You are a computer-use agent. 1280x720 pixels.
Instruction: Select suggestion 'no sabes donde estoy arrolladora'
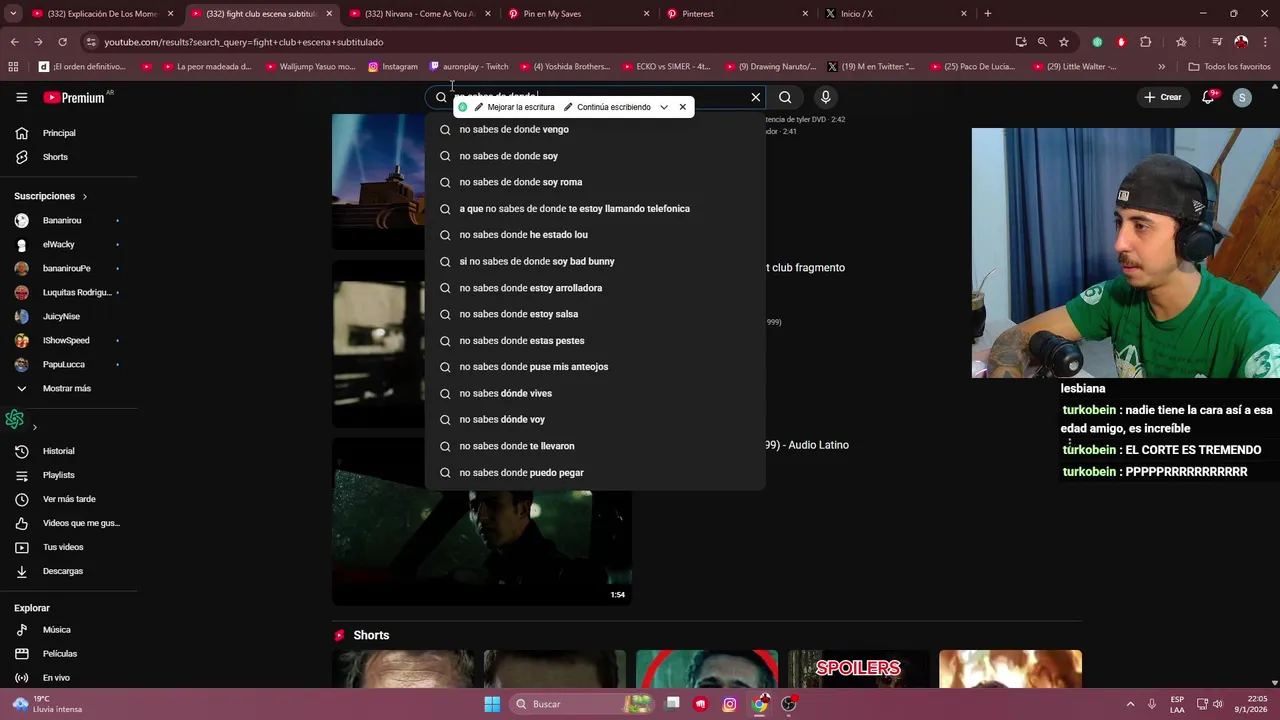click(x=595, y=288)
